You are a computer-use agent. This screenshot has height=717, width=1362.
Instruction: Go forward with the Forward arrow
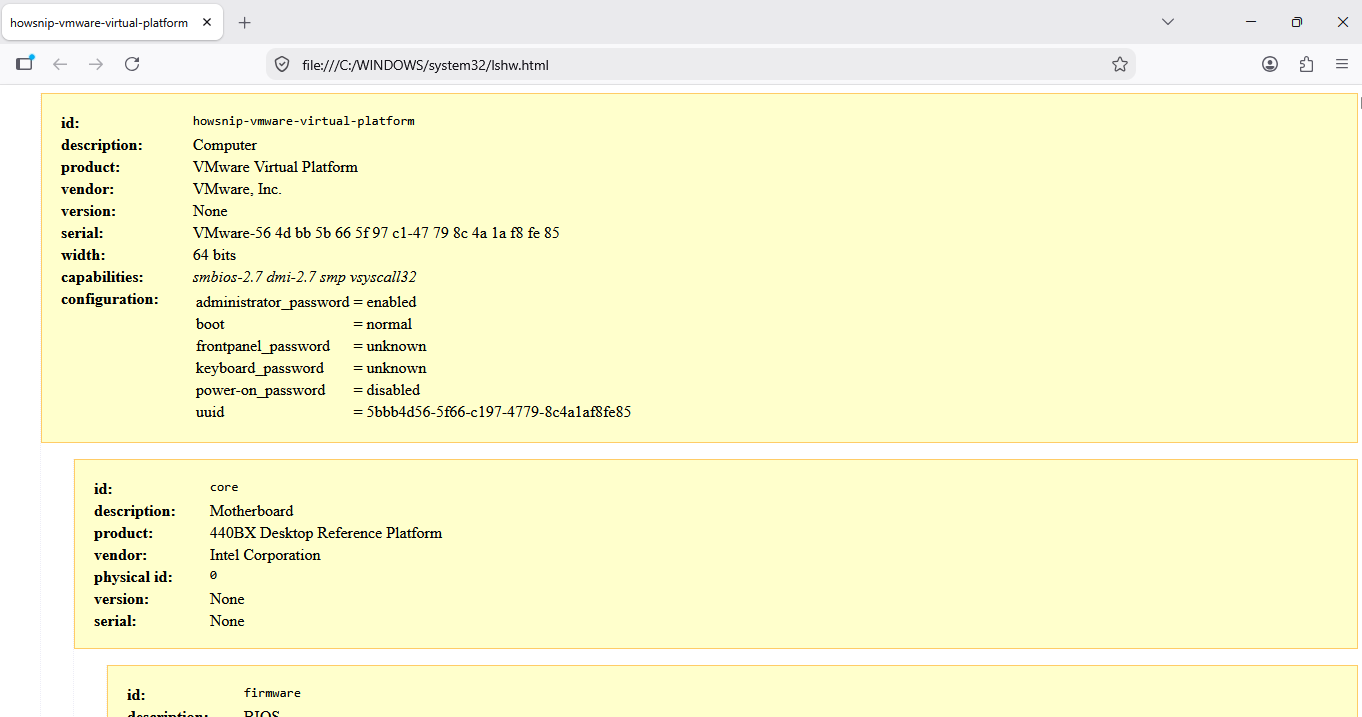96,64
